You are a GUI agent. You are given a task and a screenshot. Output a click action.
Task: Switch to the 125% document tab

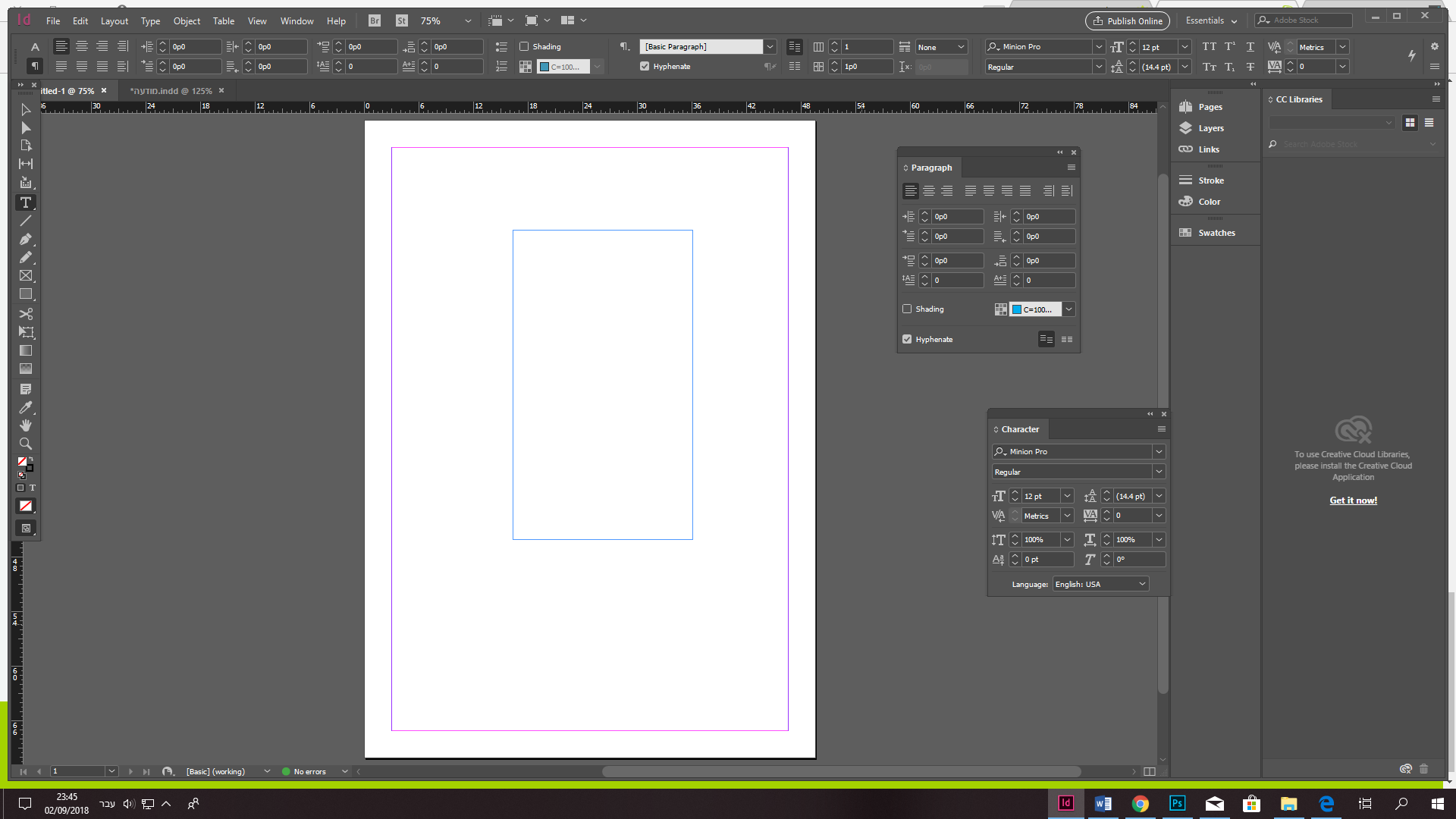click(x=171, y=91)
